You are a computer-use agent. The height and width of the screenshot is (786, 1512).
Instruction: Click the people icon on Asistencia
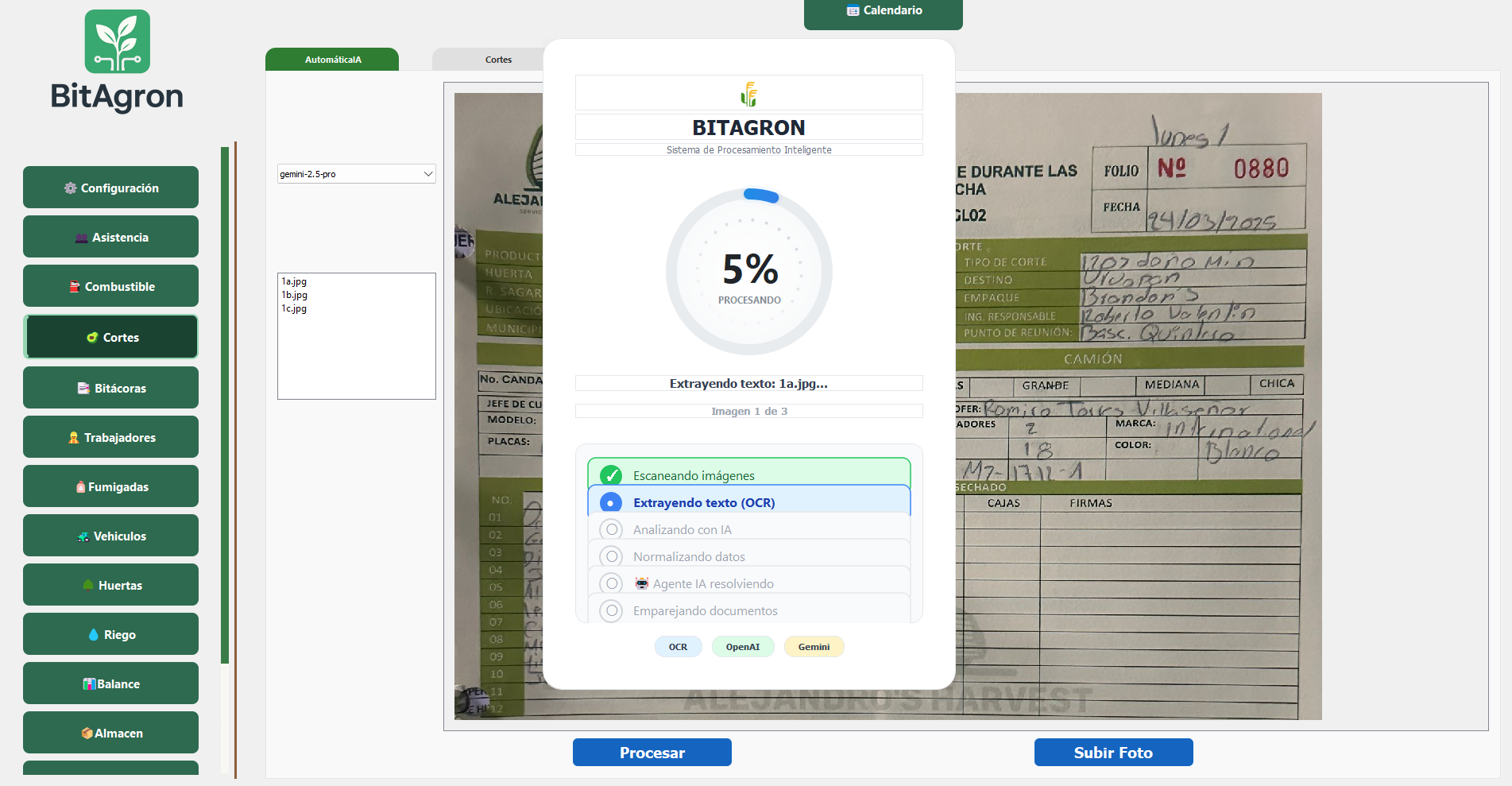[x=82, y=238]
